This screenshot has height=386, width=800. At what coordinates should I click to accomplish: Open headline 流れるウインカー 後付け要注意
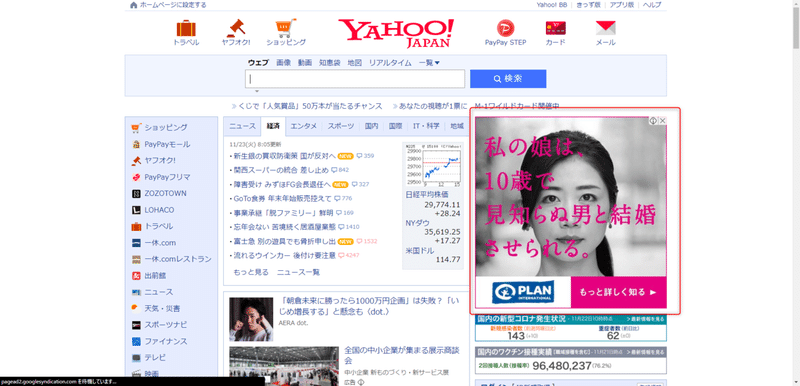click(285, 255)
